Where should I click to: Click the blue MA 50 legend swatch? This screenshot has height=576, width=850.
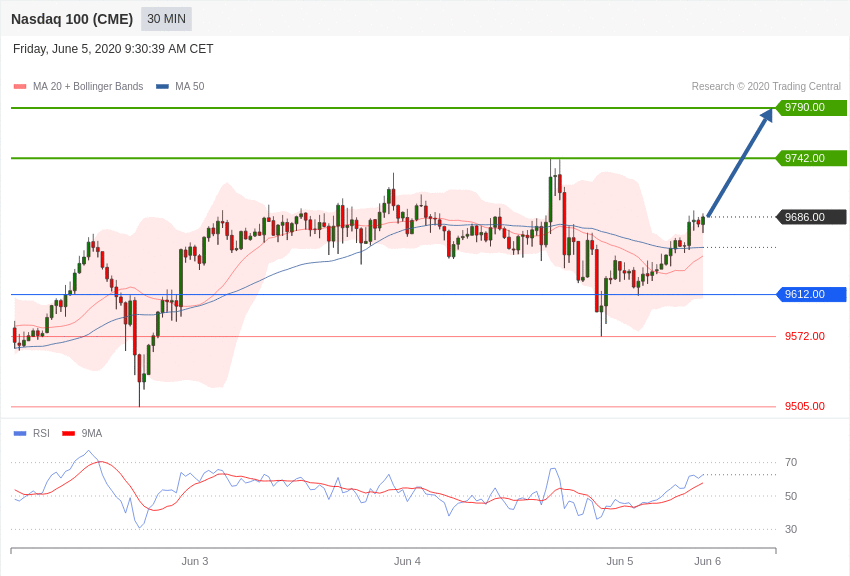[x=162, y=87]
